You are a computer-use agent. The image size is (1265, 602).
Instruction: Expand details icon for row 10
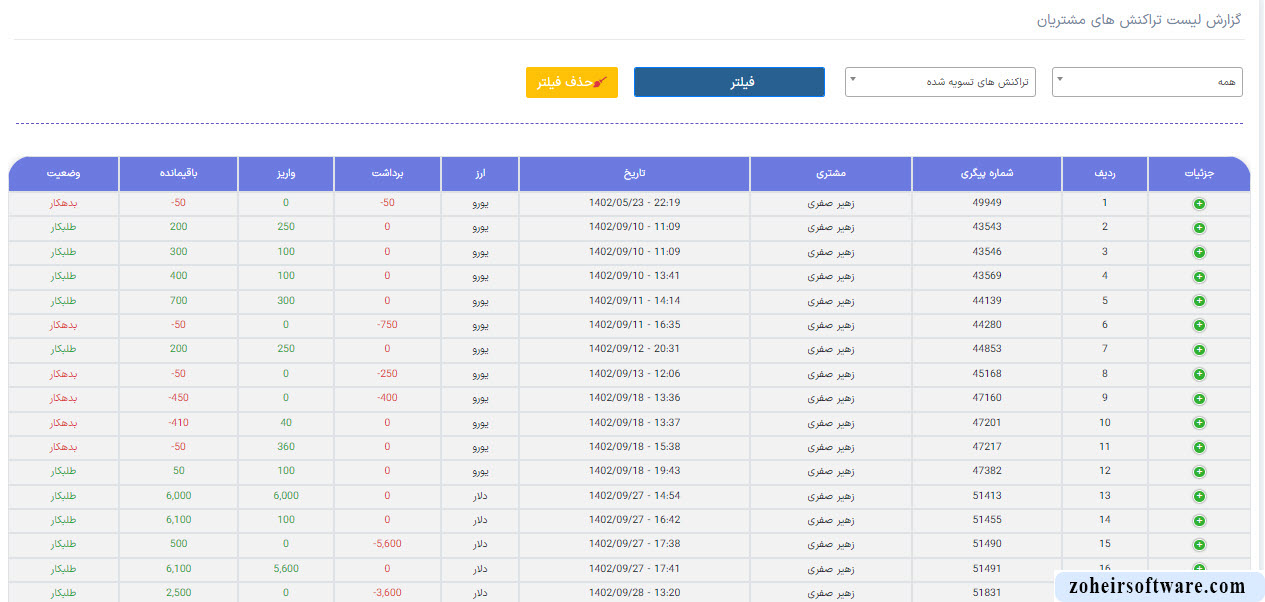(x=1199, y=423)
